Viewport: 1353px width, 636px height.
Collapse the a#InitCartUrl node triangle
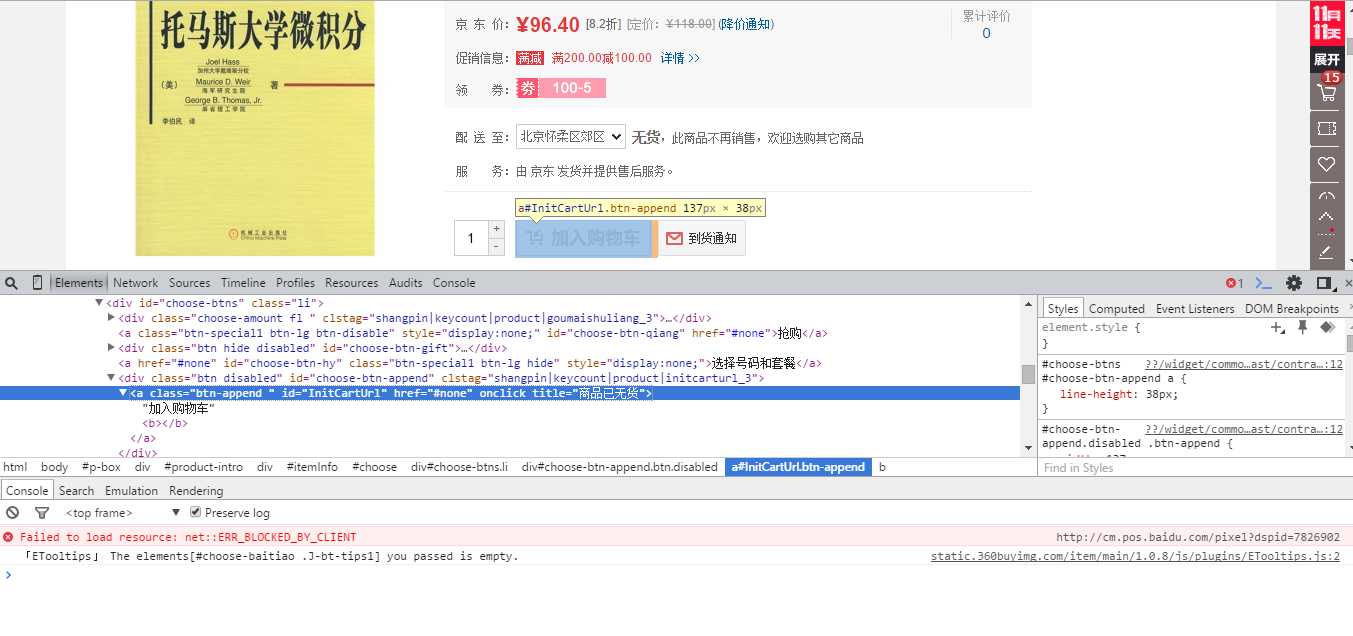pyautogui.click(x=123, y=393)
